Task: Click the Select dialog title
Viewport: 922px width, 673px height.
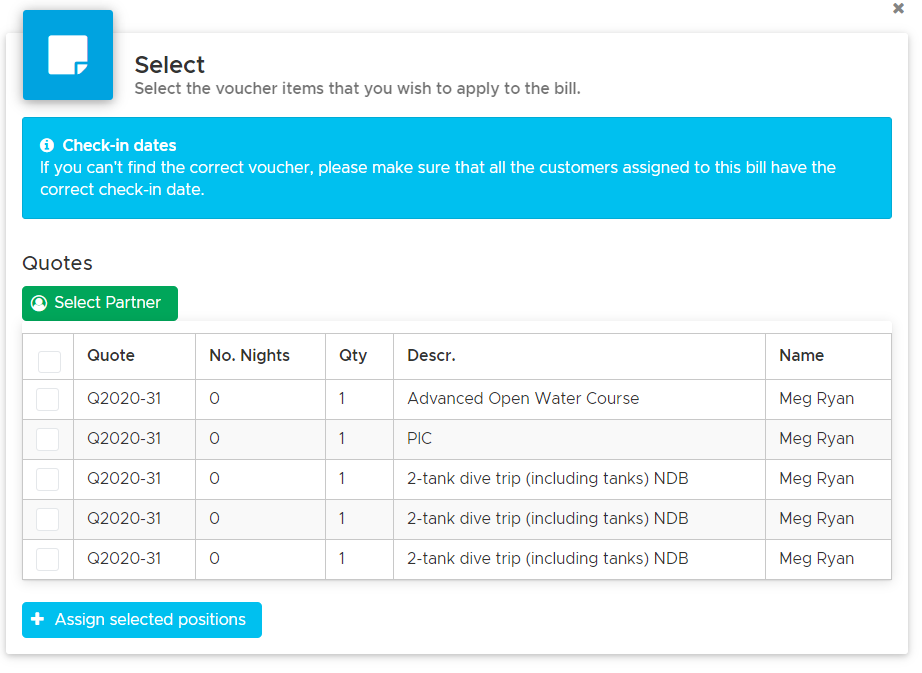Action: pyautogui.click(x=169, y=65)
